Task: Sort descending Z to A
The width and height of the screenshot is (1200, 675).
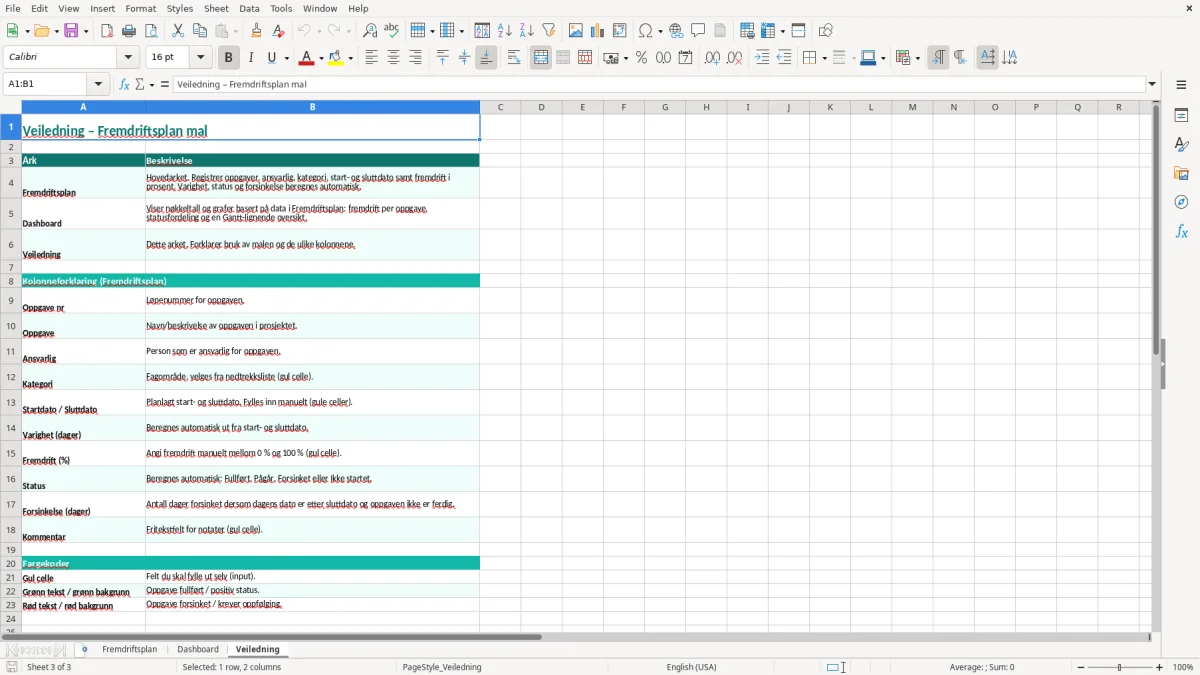Action: 527,31
